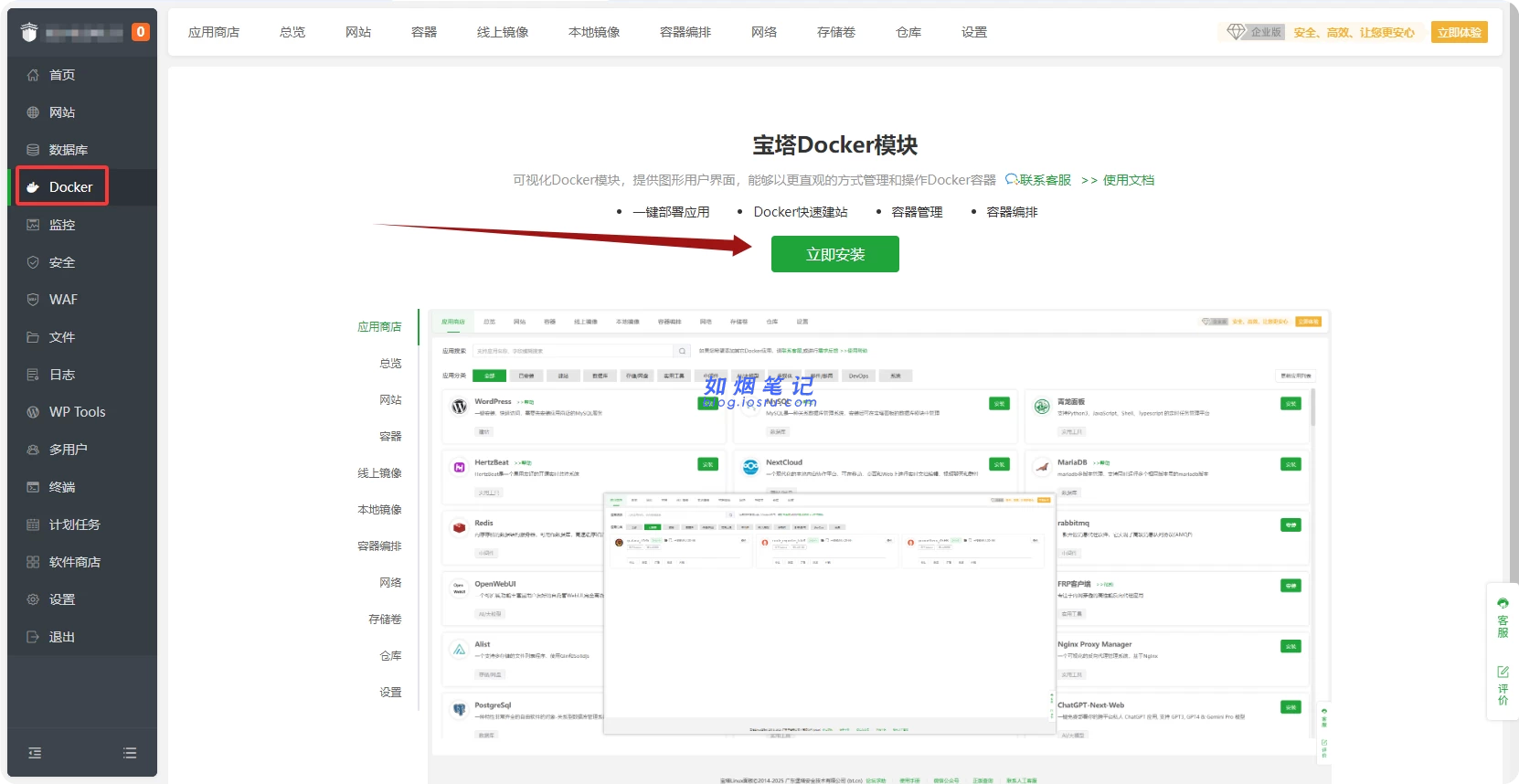Switch to the 总览 top tab

[x=292, y=32]
